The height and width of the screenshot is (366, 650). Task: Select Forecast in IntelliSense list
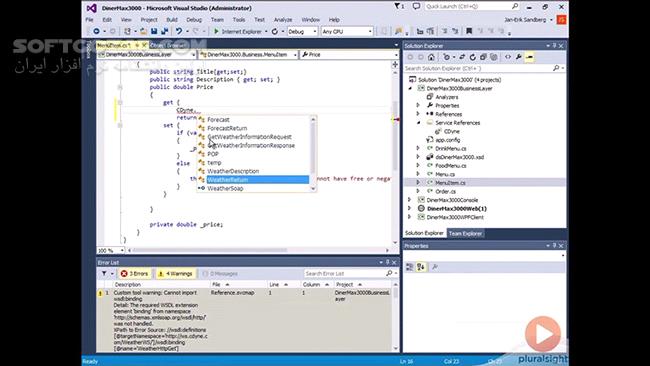(x=253, y=119)
